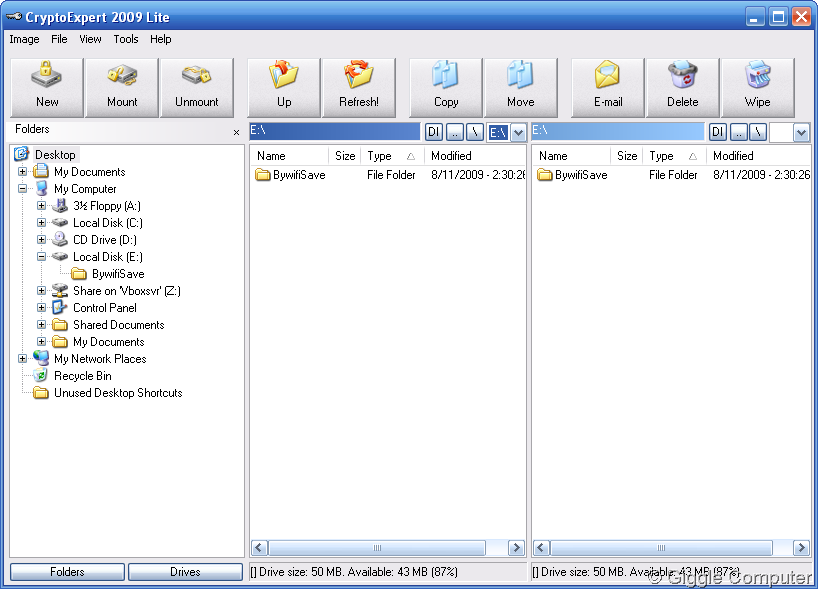
Task: Expand the Control Panel tree node
Action: (x=41, y=307)
